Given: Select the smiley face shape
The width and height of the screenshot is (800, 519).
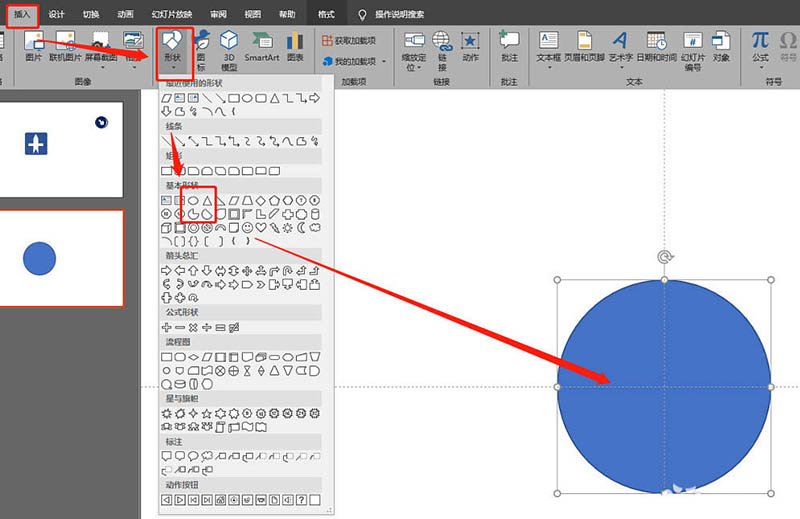Looking at the screenshot, I should click(247, 228).
